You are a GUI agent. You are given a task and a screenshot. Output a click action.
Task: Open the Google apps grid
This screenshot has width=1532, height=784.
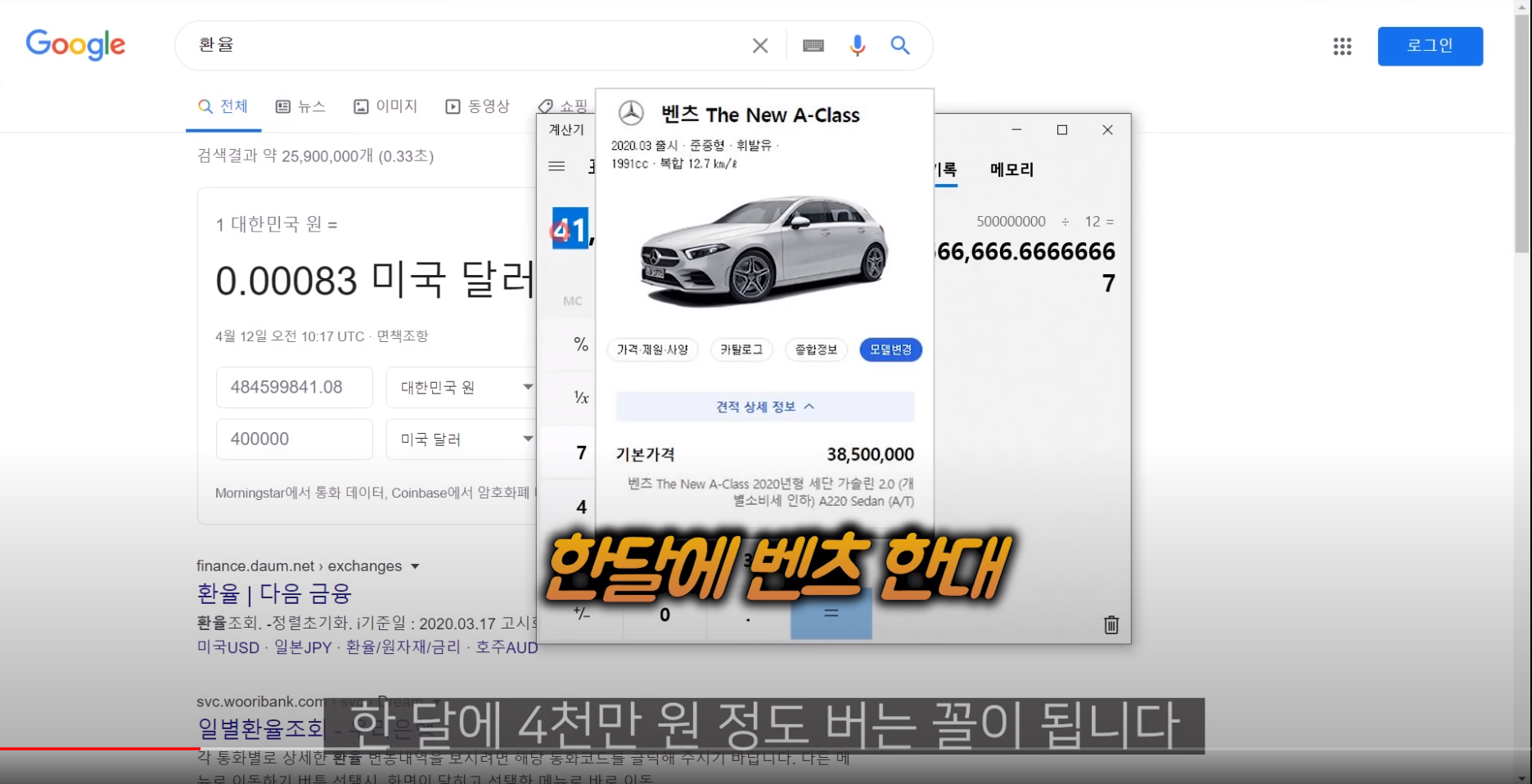pyautogui.click(x=1342, y=46)
